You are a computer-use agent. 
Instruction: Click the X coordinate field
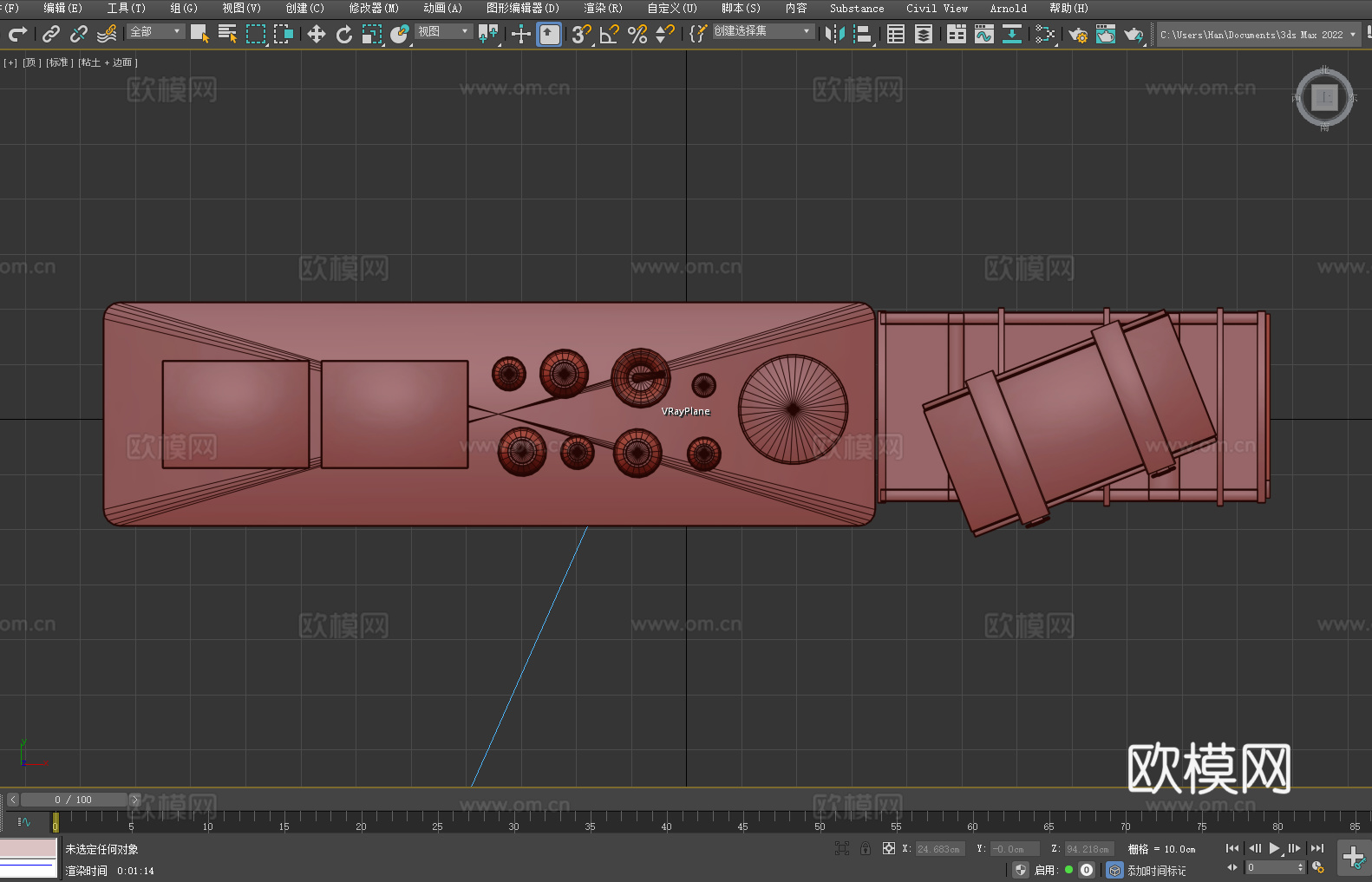point(939,849)
